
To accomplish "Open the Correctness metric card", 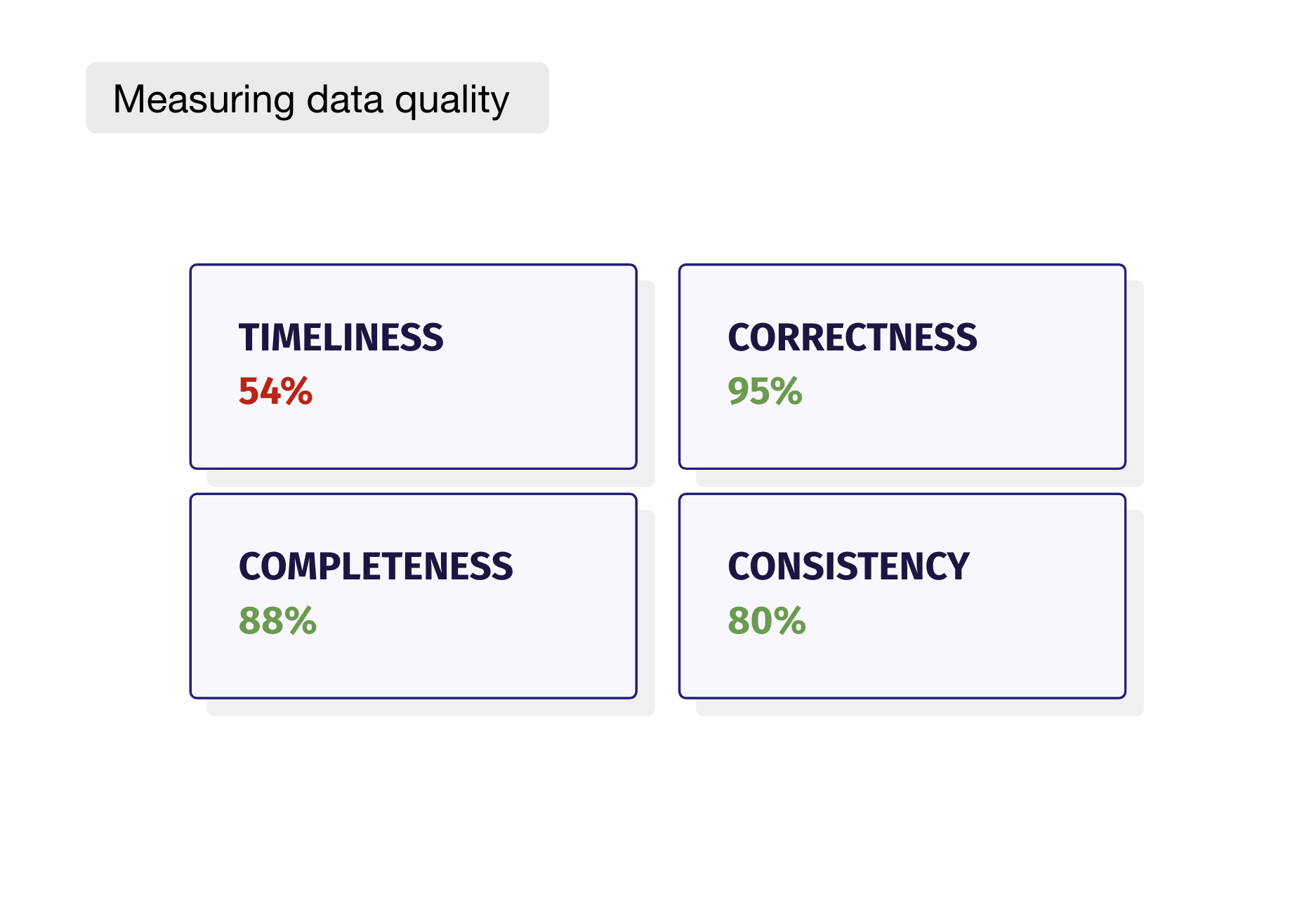I will (x=902, y=367).
